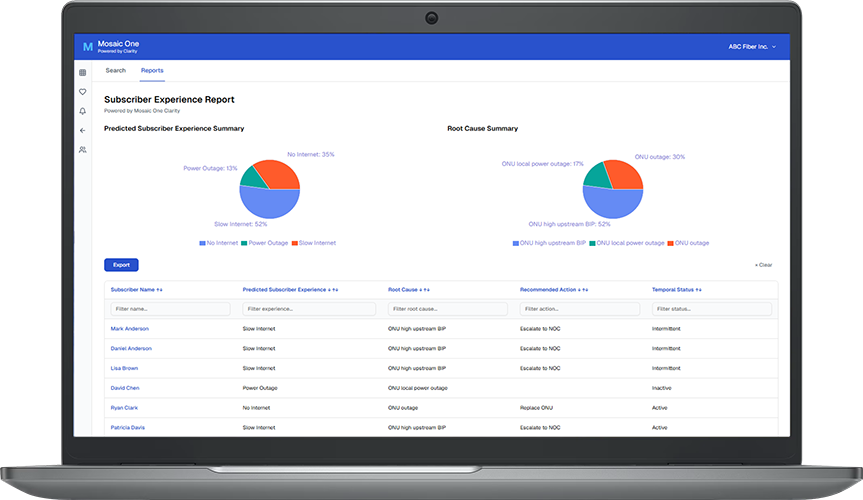Image resolution: width=863 pixels, height=500 pixels.
Task: Open the users sidebar icon
Action: pos(83,150)
